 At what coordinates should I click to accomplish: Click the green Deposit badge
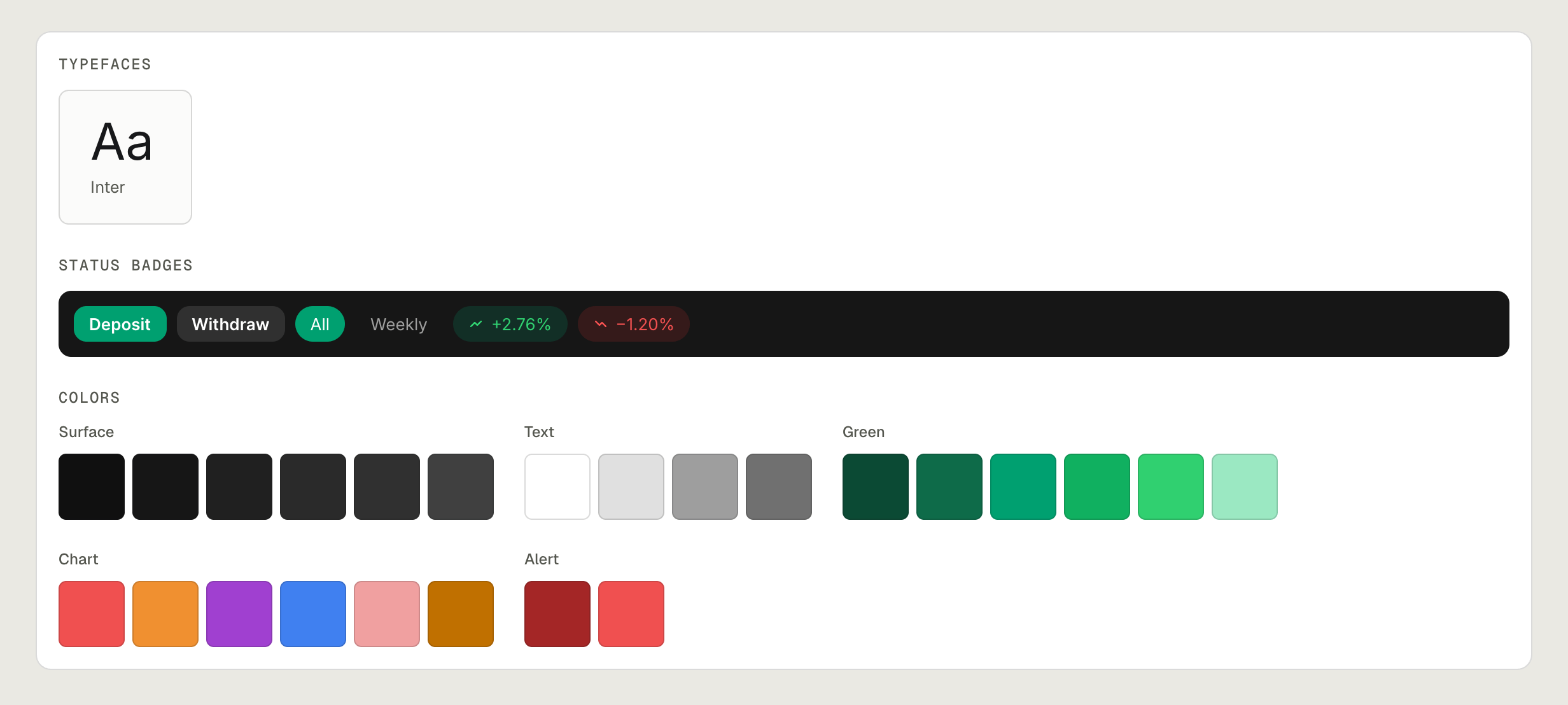pos(120,324)
